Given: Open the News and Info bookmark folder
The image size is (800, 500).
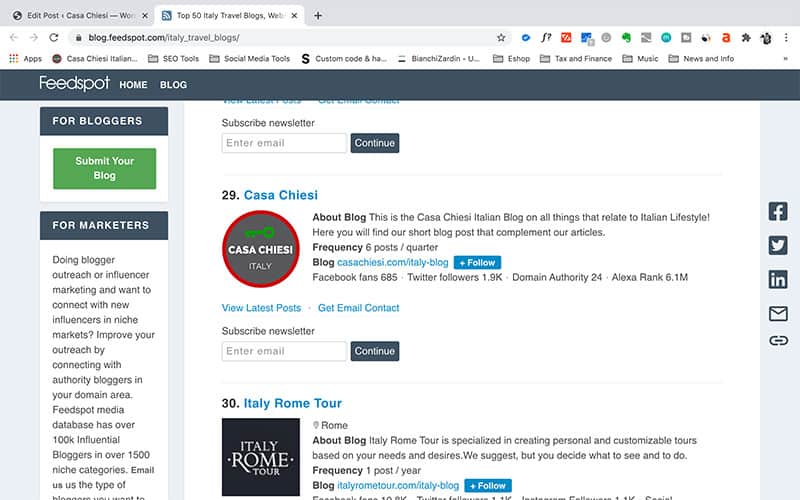Looking at the screenshot, I should tap(702, 59).
